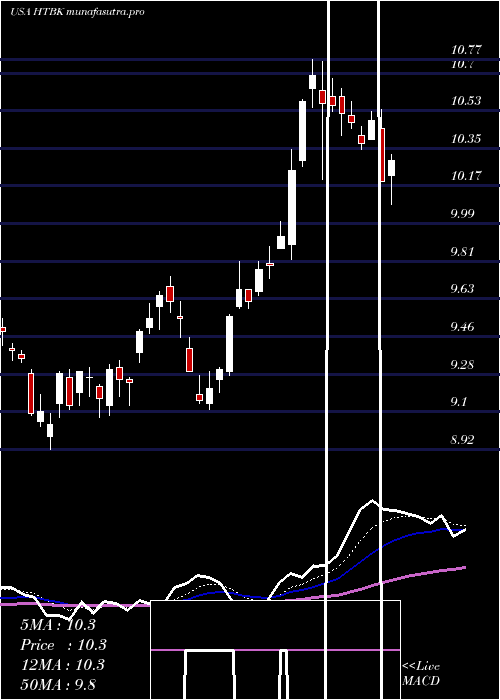
Task: Click the 9.99 price level label
Action: [464, 214]
